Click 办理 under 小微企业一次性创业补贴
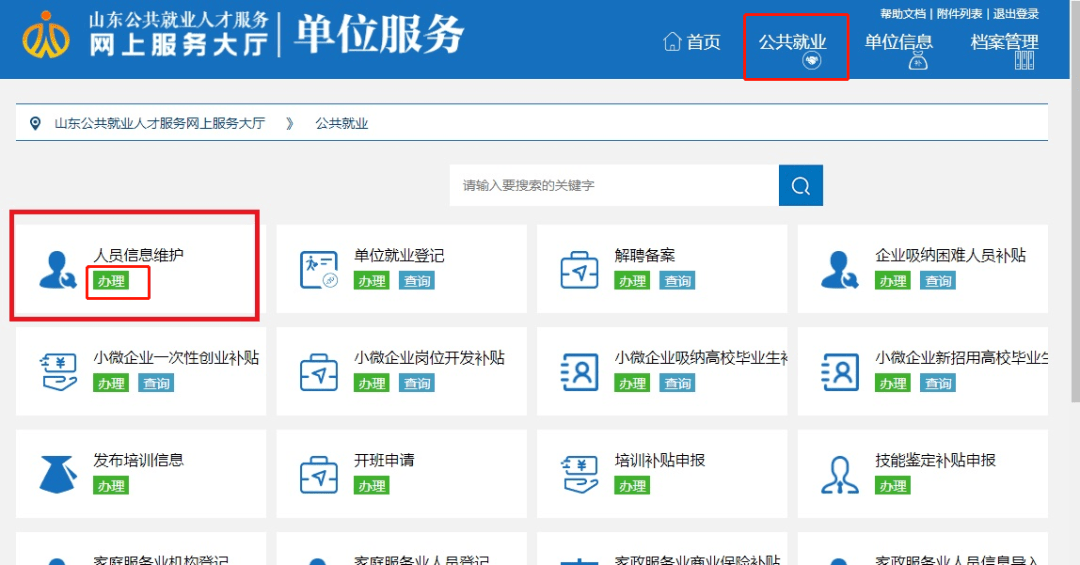 pos(111,383)
